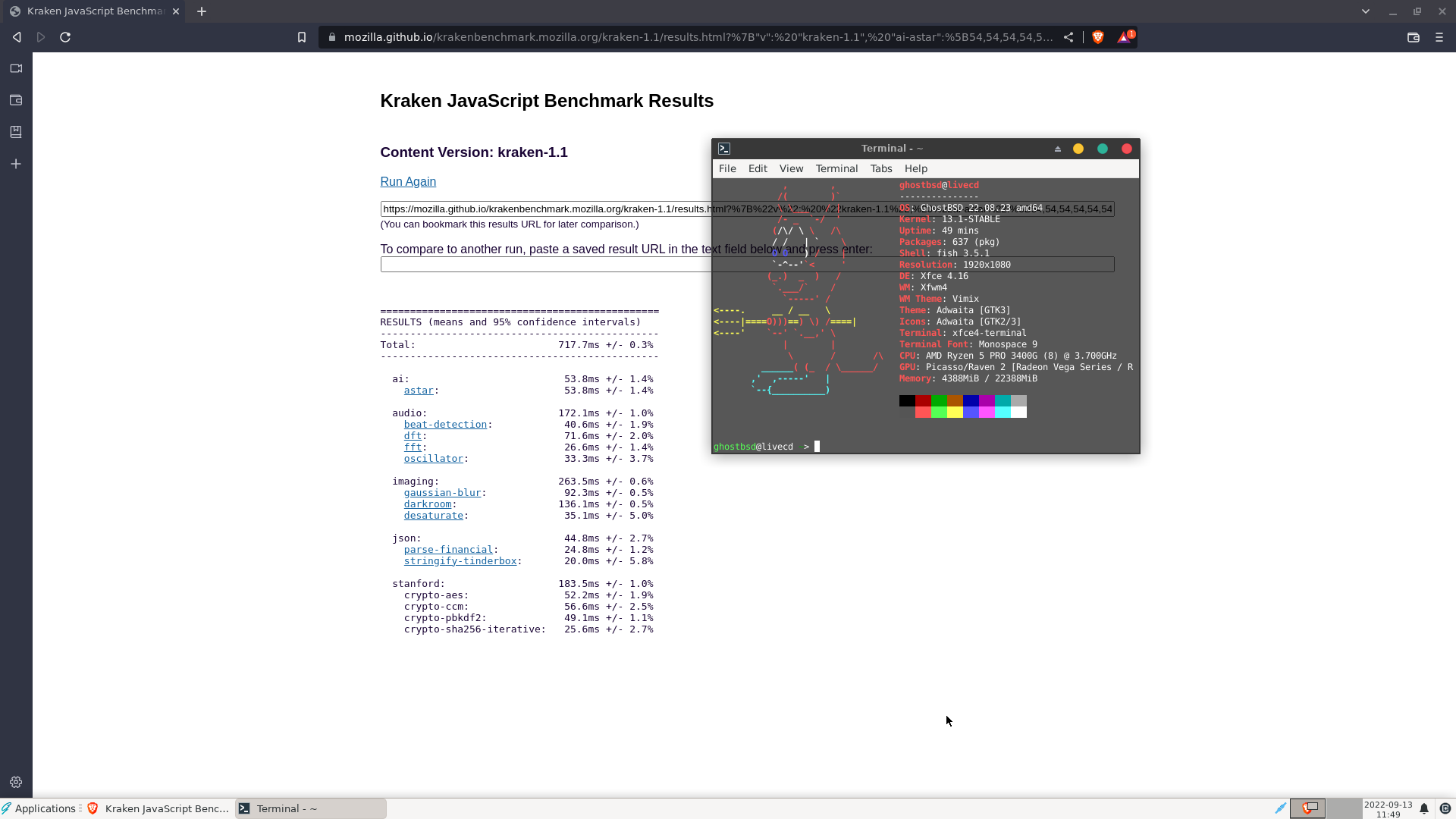Open the Terminal menu in the terminal window

pos(836,168)
